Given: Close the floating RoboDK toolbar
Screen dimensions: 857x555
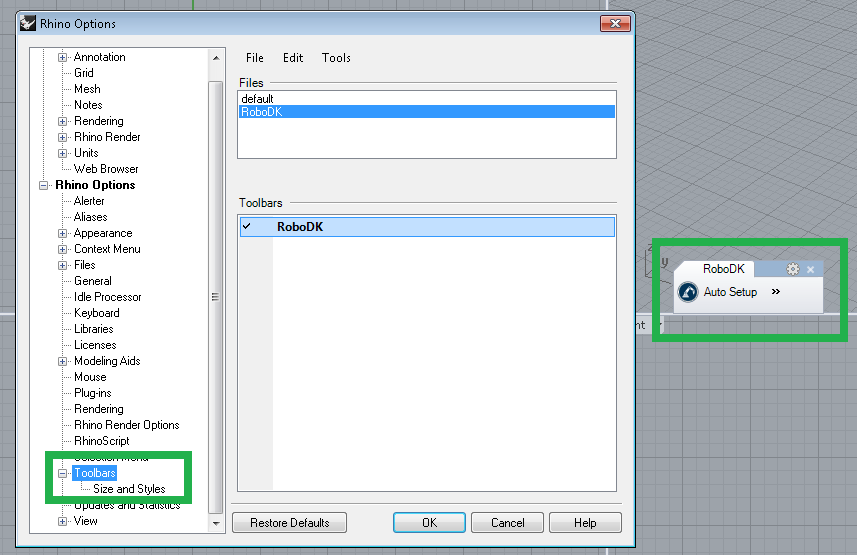Looking at the screenshot, I should coord(811,269).
